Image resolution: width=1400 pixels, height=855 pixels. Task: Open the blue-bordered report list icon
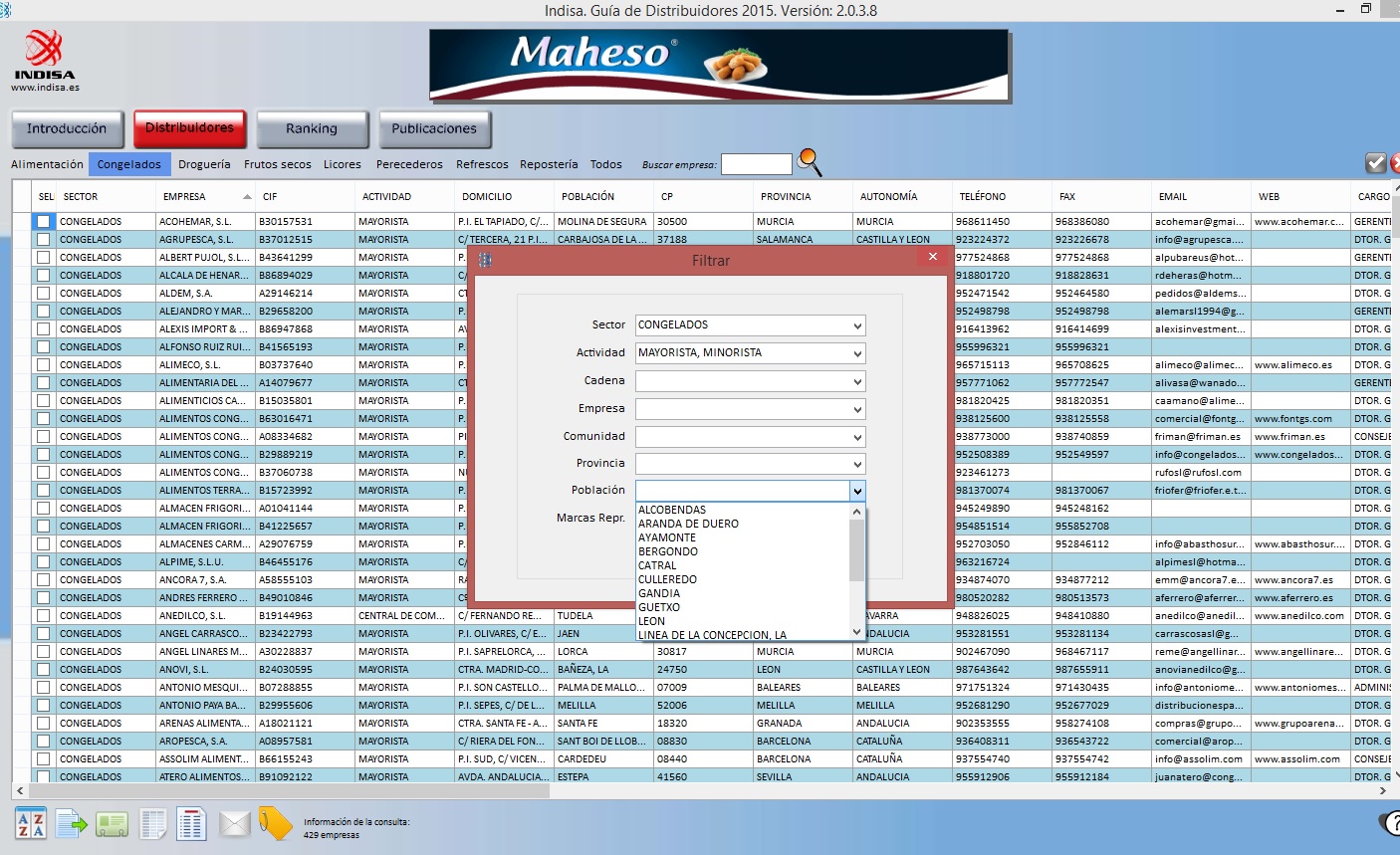pos(191,823)
